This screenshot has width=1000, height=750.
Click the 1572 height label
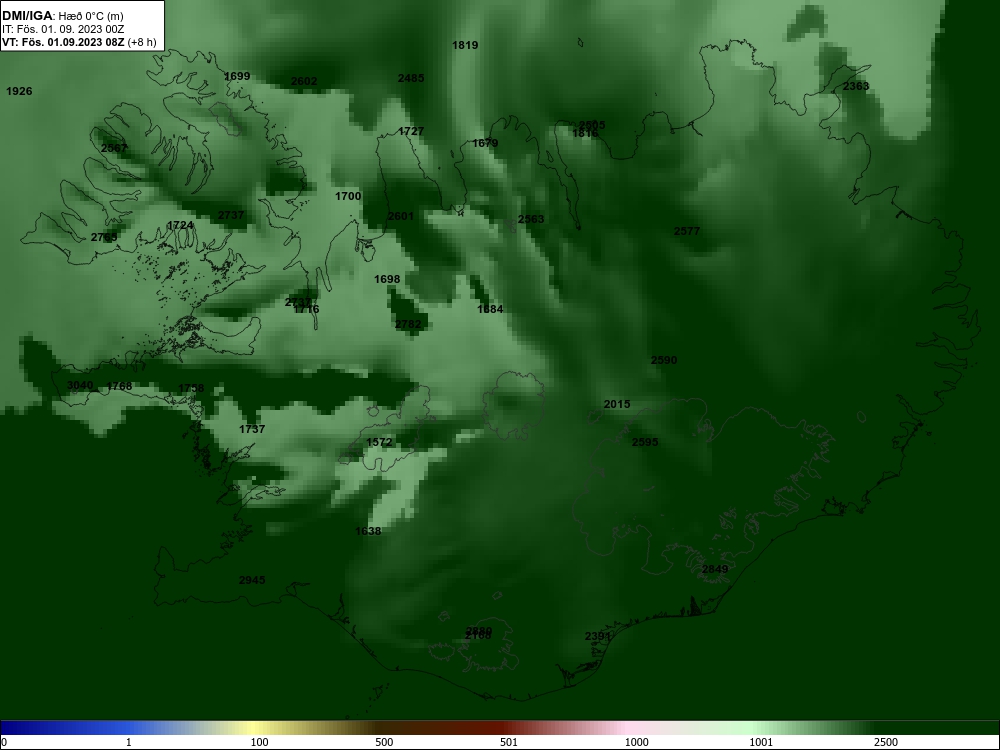(x=379, y=442)
